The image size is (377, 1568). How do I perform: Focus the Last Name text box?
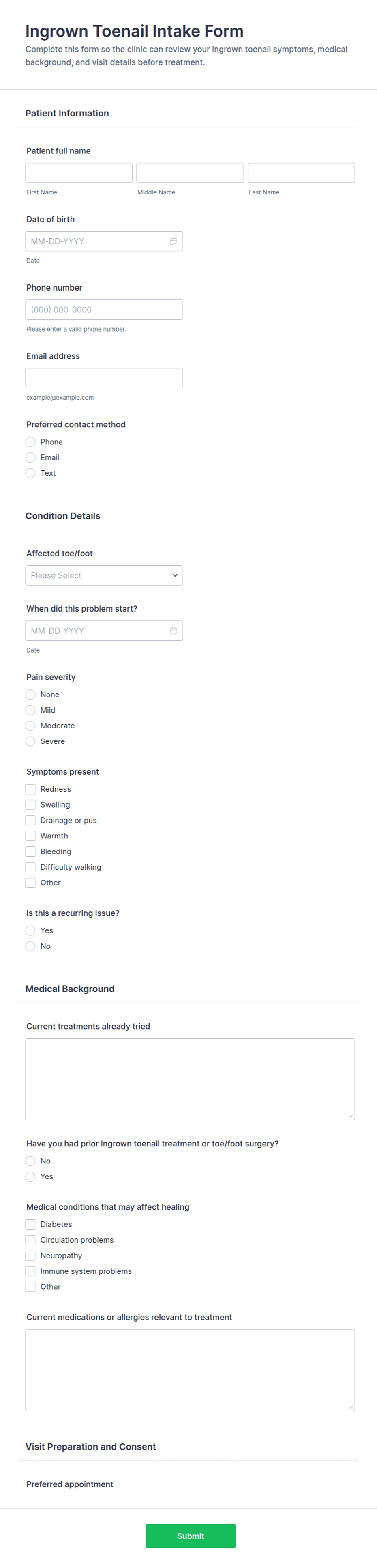[x=301, y=173]
